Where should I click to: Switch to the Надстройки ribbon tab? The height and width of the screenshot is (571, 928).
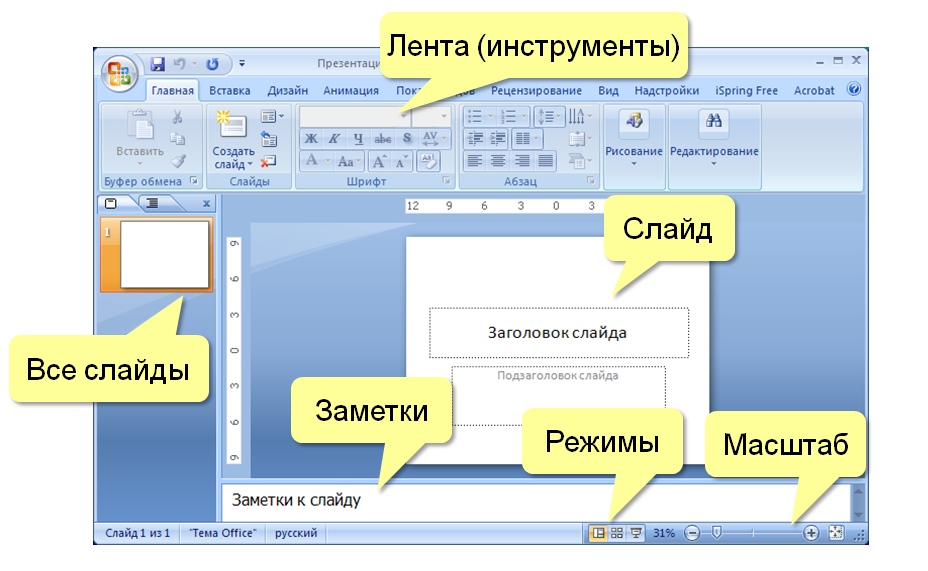(666, 91)
